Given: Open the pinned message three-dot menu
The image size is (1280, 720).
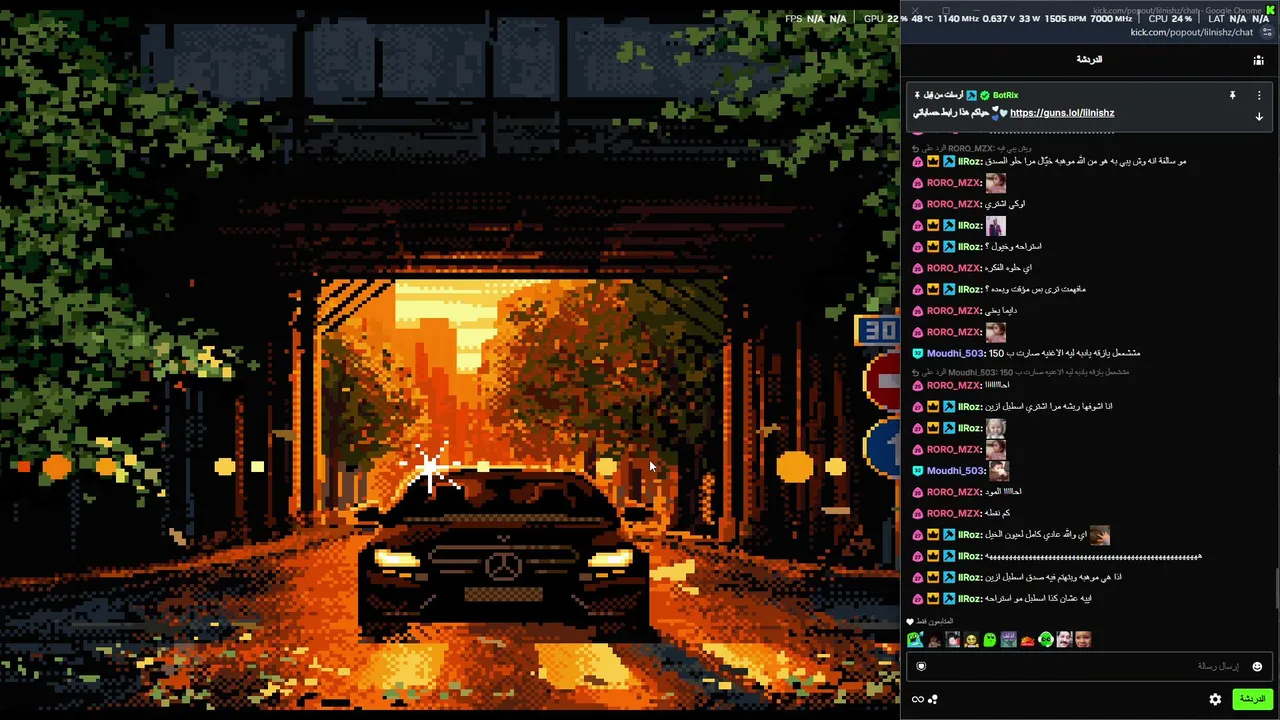Looking at the screenshot, I should 1259,95.
